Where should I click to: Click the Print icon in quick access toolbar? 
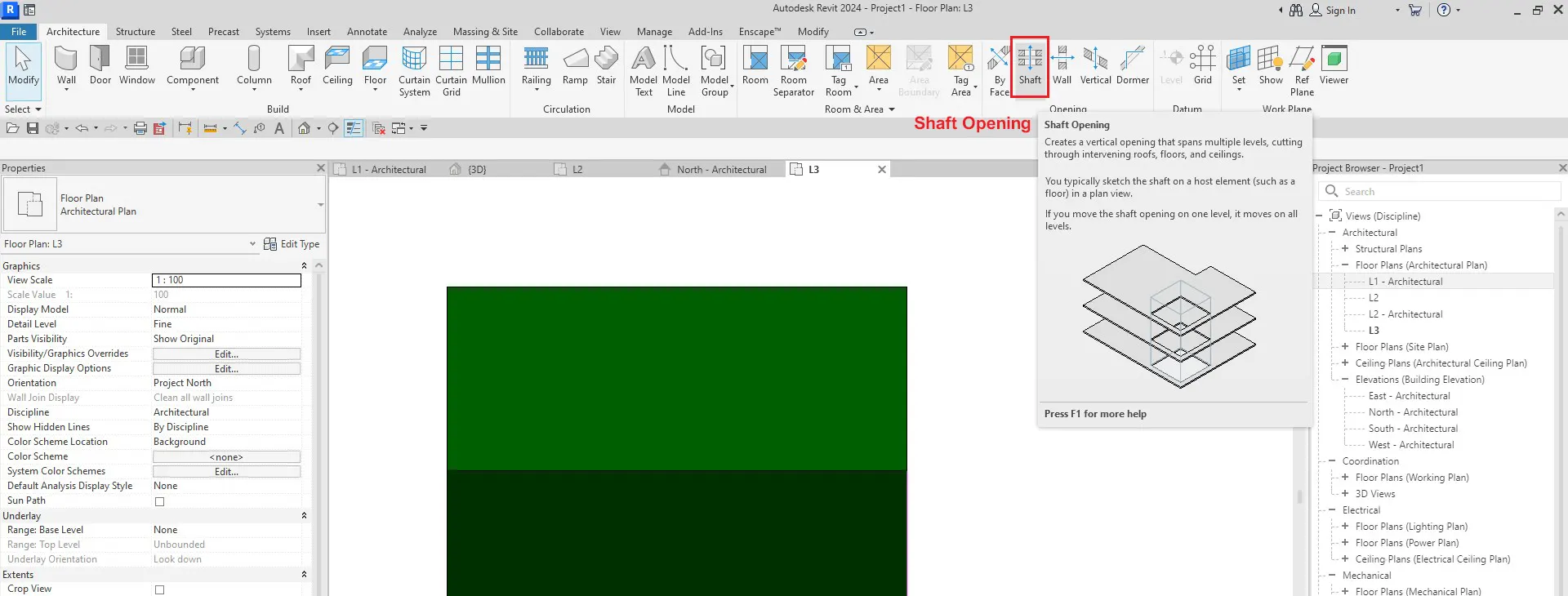(140, 128)
